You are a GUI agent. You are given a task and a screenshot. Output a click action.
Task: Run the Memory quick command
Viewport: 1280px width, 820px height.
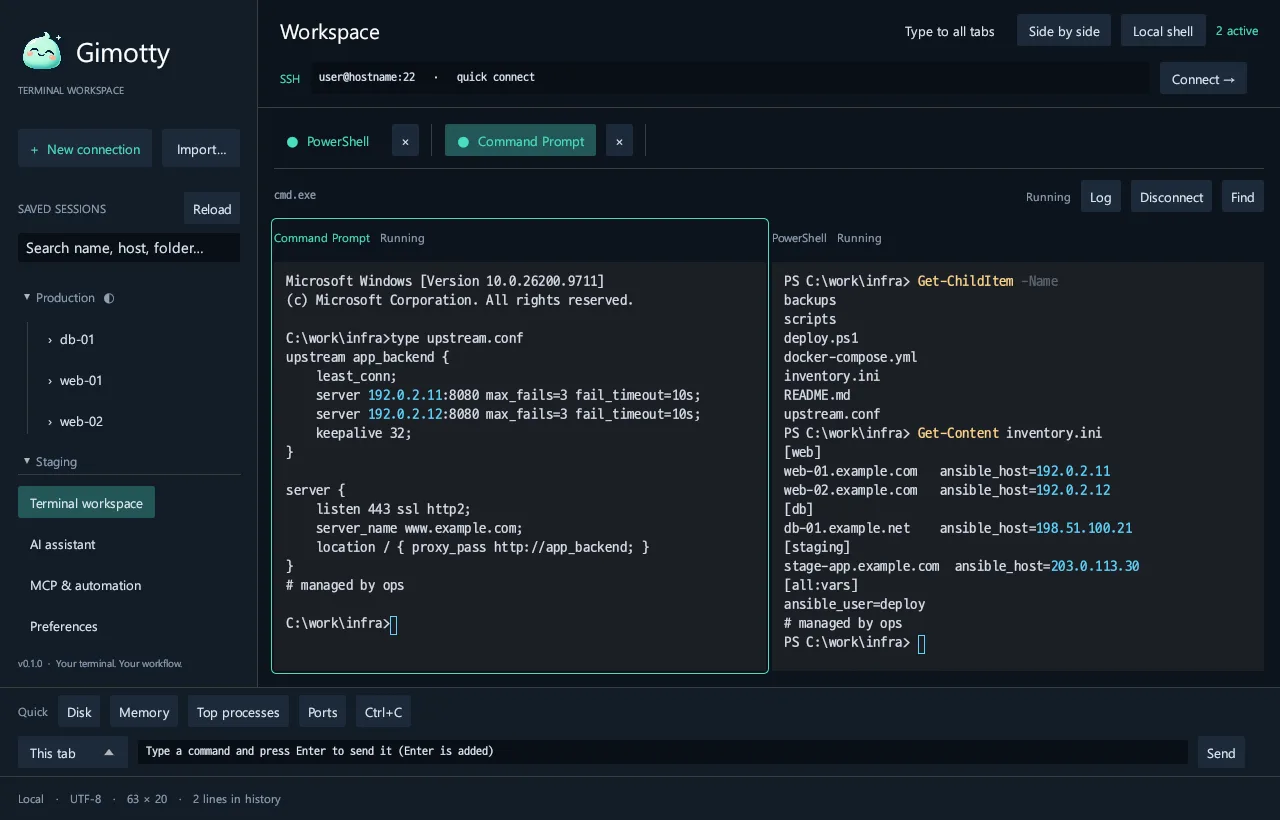pyautogui.click(x=144, y=712)
